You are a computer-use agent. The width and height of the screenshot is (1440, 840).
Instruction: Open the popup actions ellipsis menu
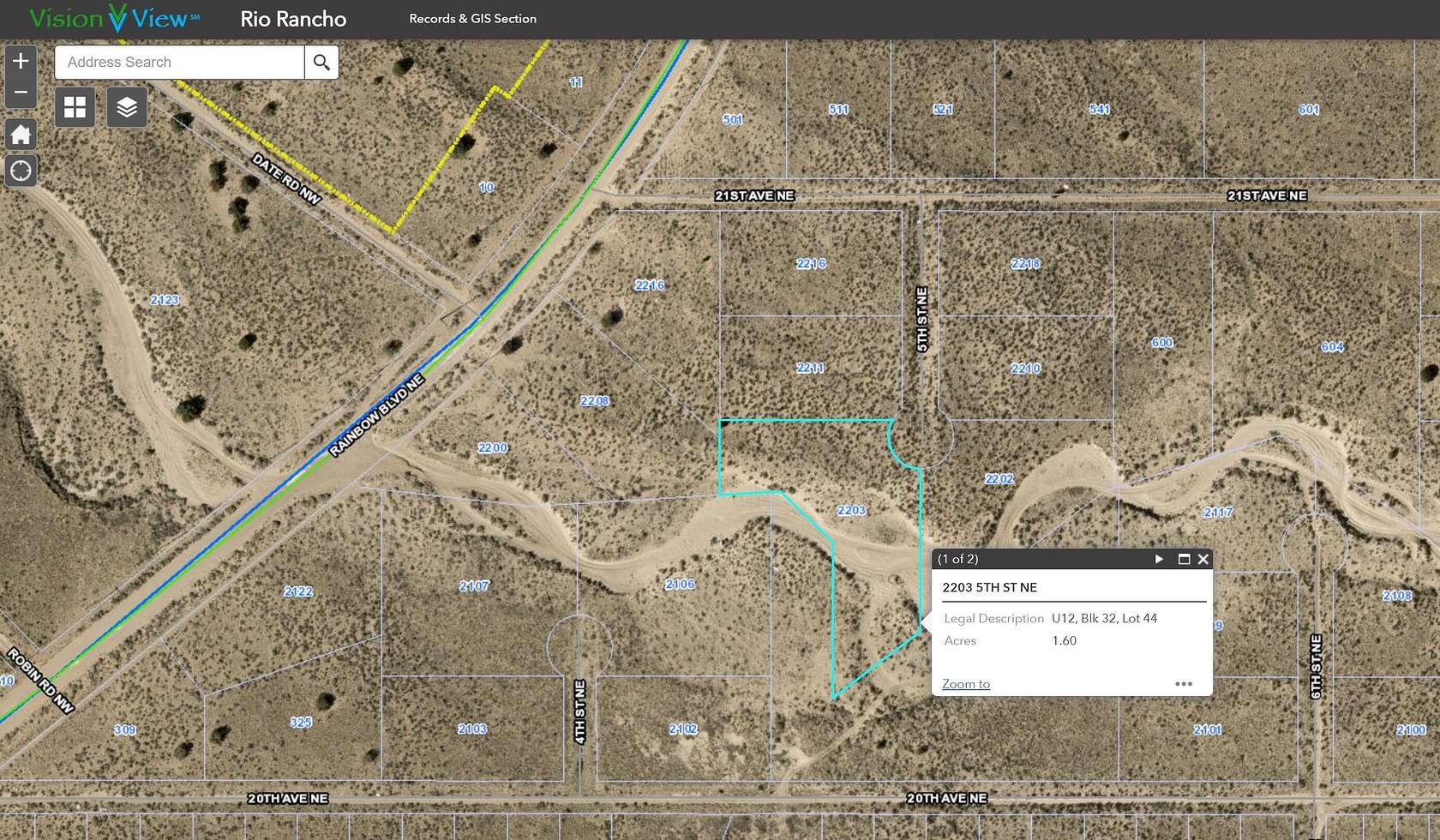click(1184, 683)
